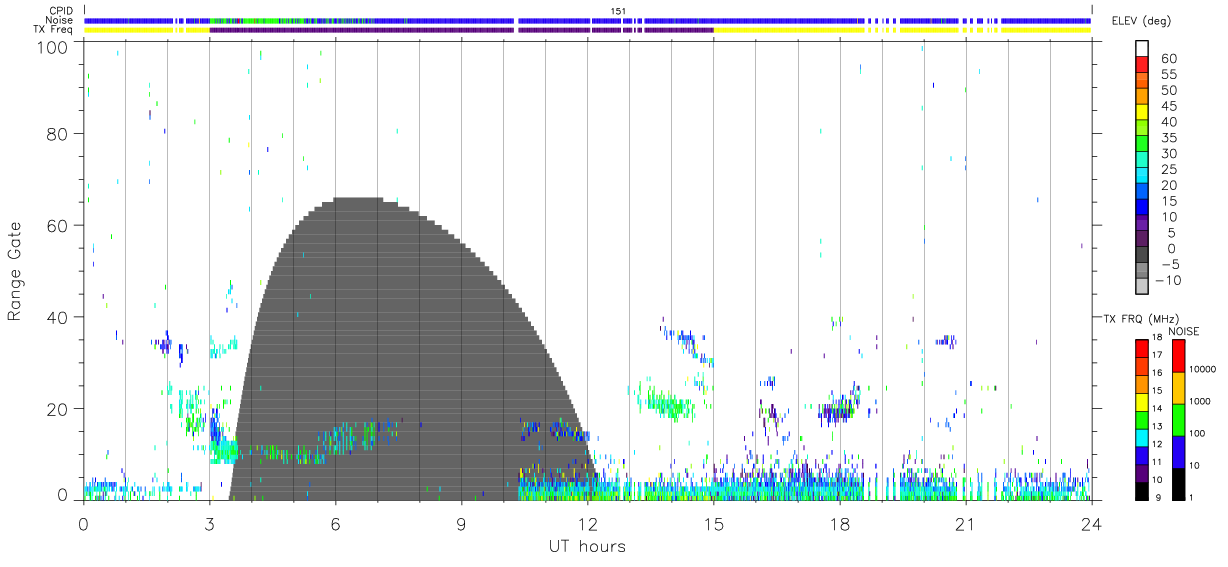1228x567 pixels.
Task: Click the 'TX Freq' row label
Action: click(54, 30)
